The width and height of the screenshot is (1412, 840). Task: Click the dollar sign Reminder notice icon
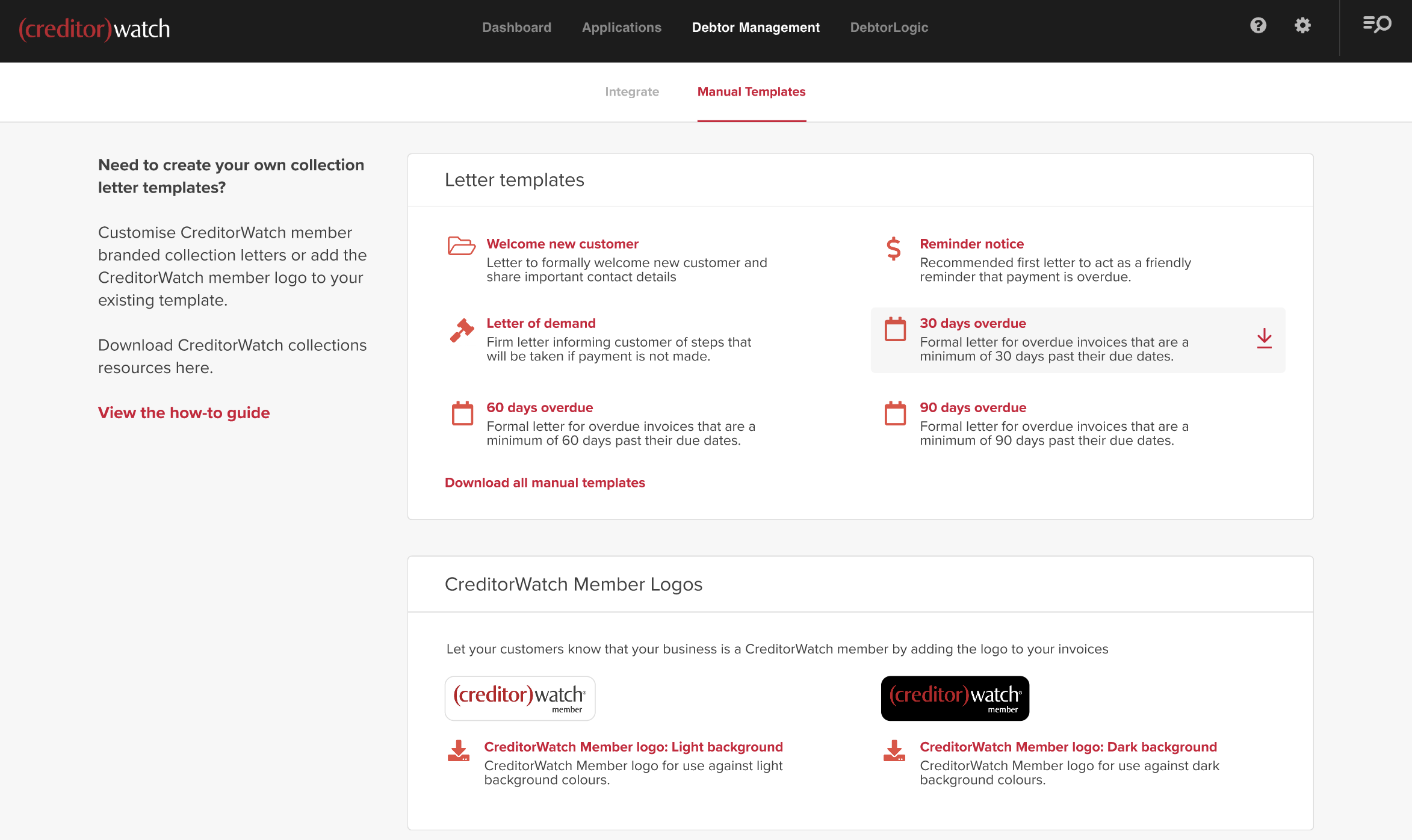pyautogui.click(x=894, y=248)
